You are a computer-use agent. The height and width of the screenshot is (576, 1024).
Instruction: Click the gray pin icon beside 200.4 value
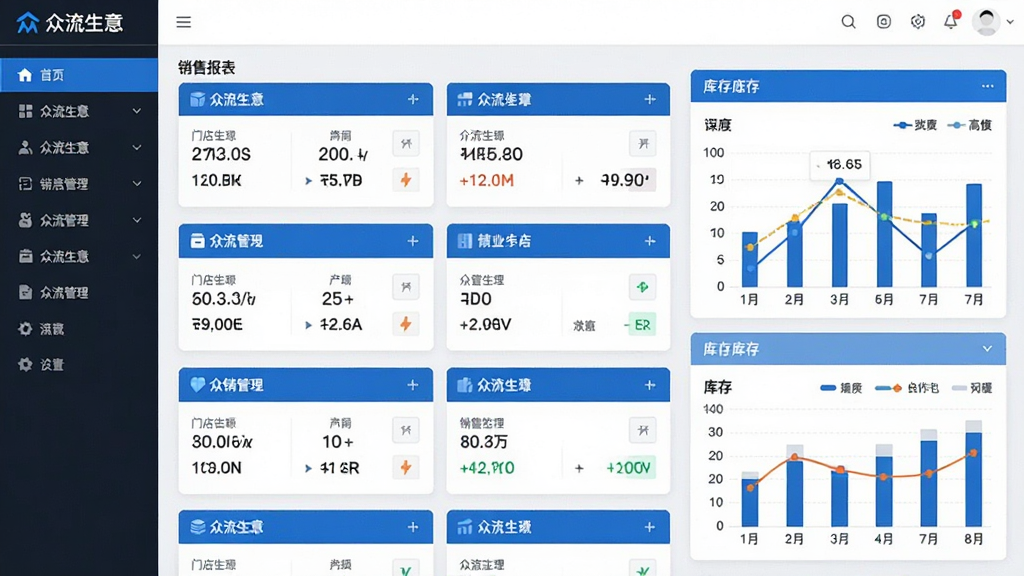click(406, 144)
